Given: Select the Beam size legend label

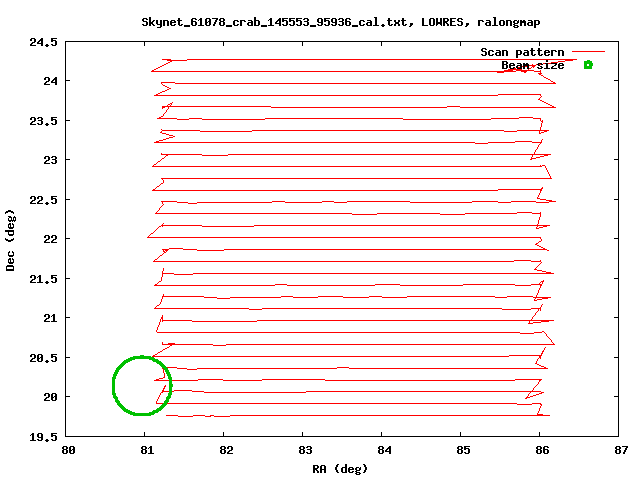Looking at the screenshot, I should tap(532, 65).
